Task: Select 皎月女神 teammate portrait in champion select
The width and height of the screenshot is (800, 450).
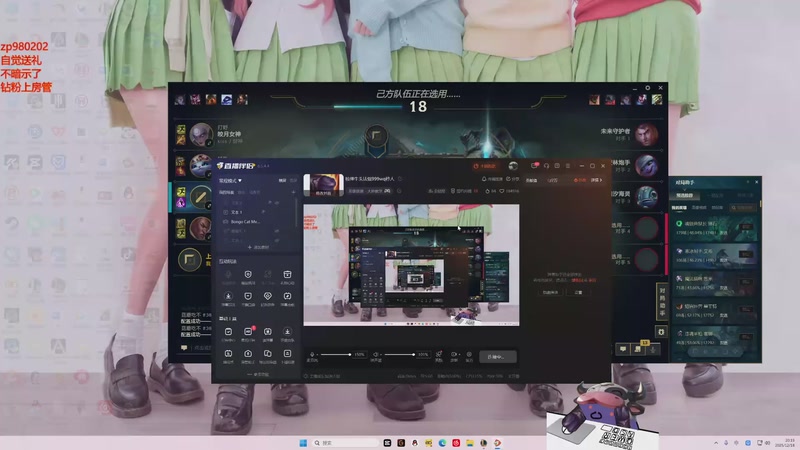Action: (201, 134)
